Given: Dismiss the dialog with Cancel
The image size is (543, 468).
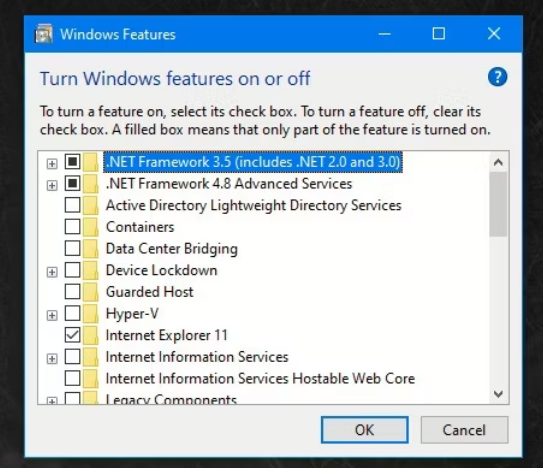Looking at the screenshot, I should [464, 430].
